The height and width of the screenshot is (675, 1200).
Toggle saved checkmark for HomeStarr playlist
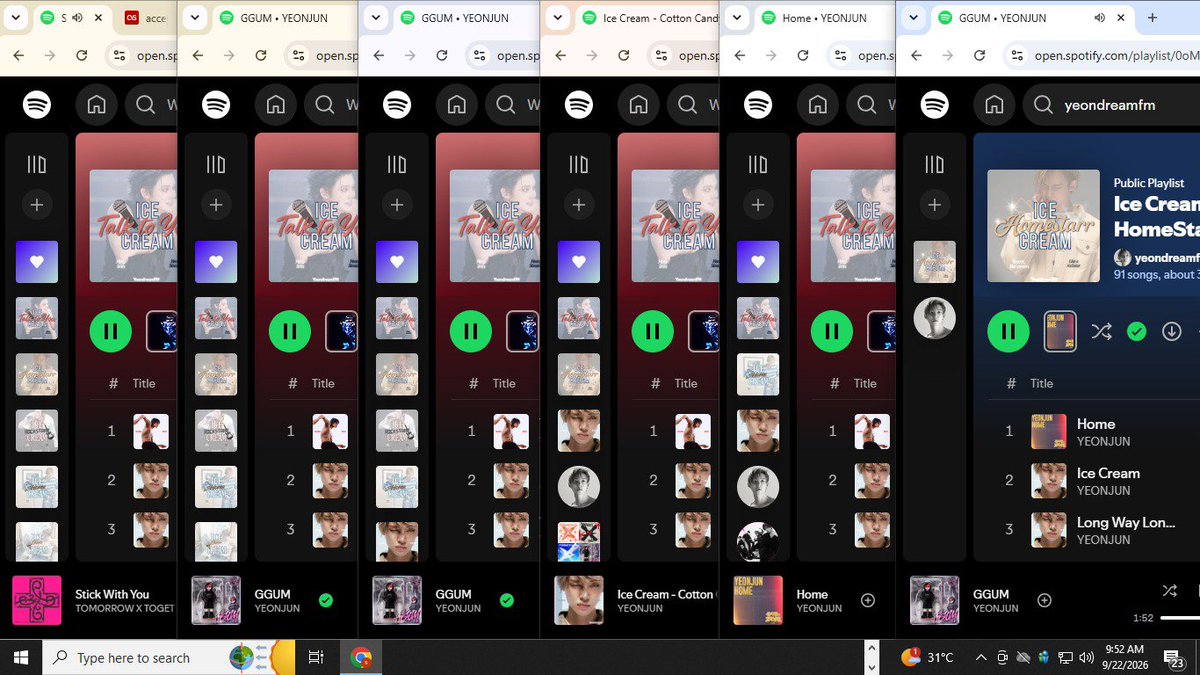(1136, 331)
